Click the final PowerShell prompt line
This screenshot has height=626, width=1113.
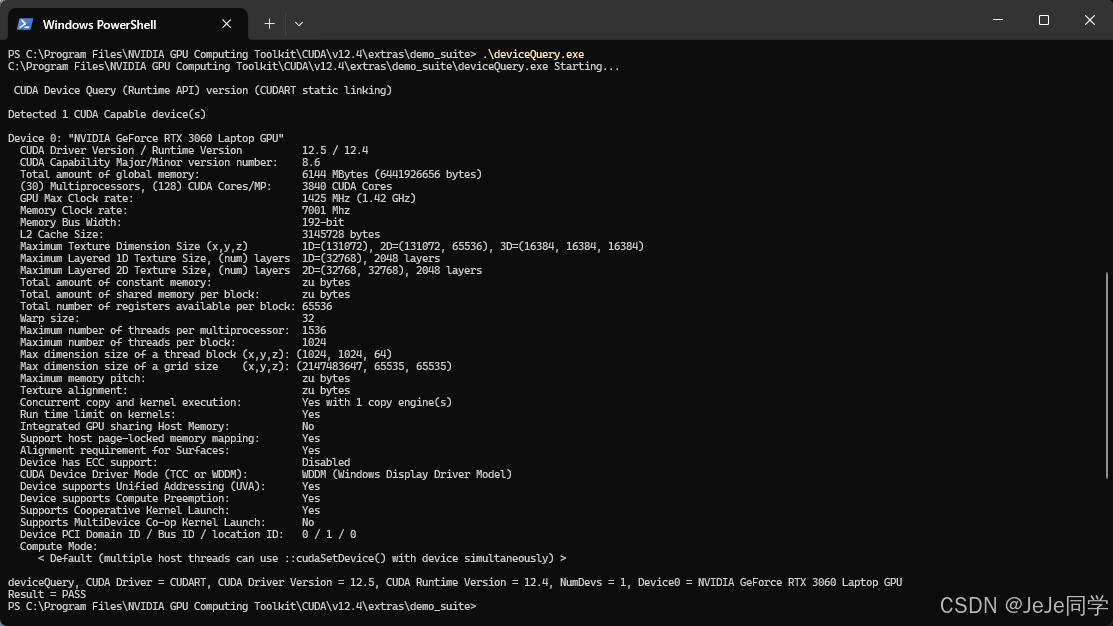coord(242,607)
